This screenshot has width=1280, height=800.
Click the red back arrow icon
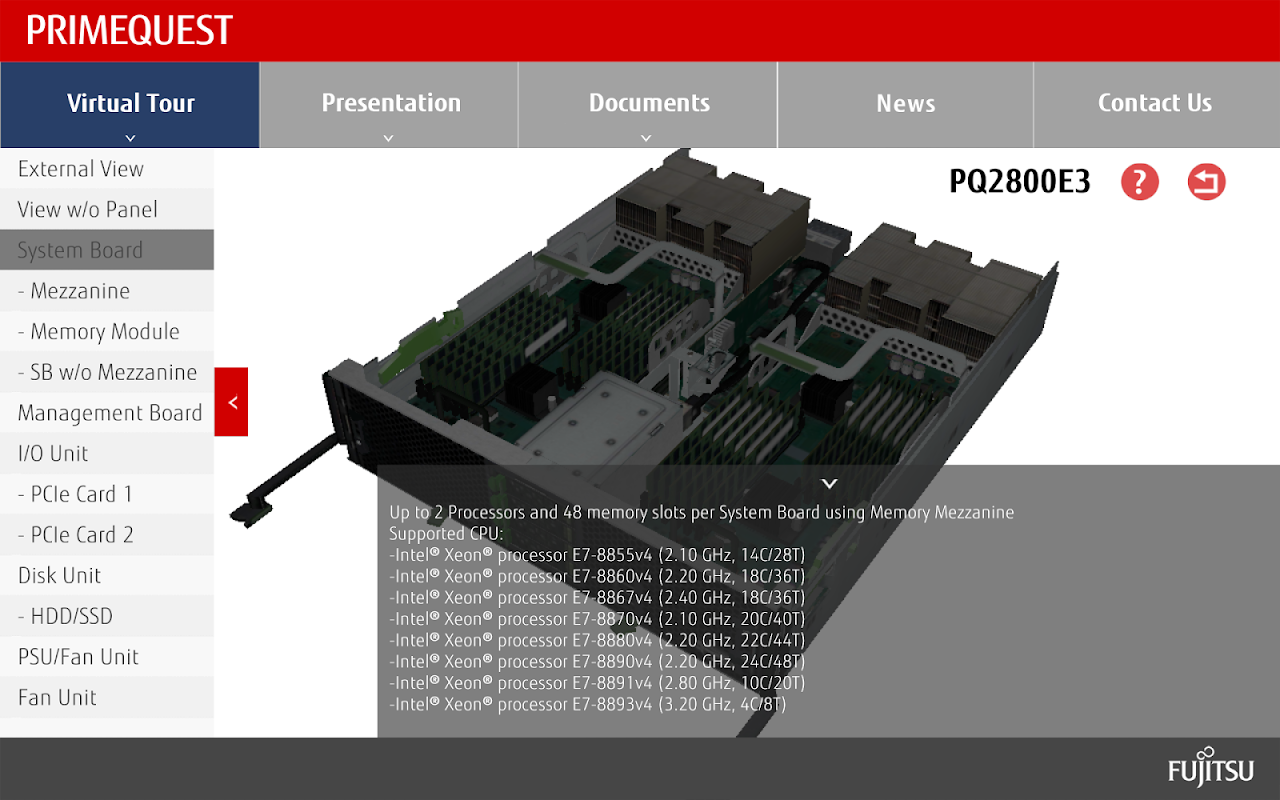1206,182
